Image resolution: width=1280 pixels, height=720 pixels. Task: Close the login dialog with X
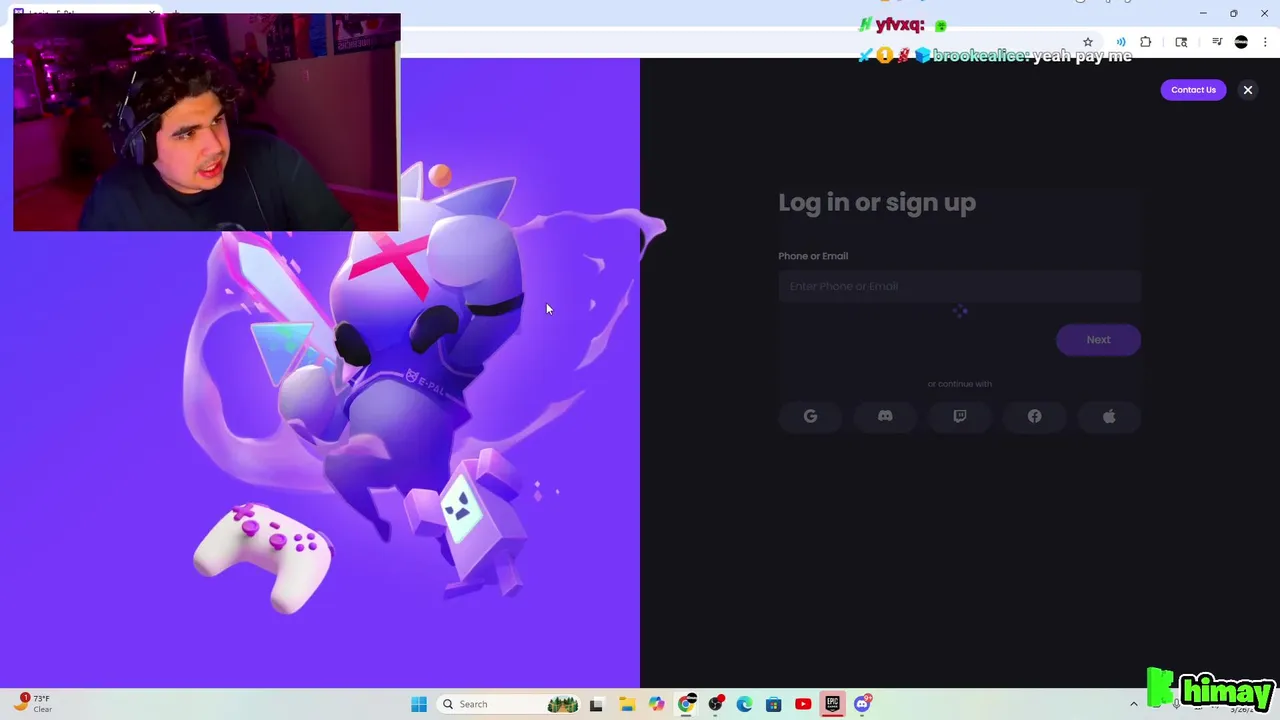click(x=1248, y=90)
